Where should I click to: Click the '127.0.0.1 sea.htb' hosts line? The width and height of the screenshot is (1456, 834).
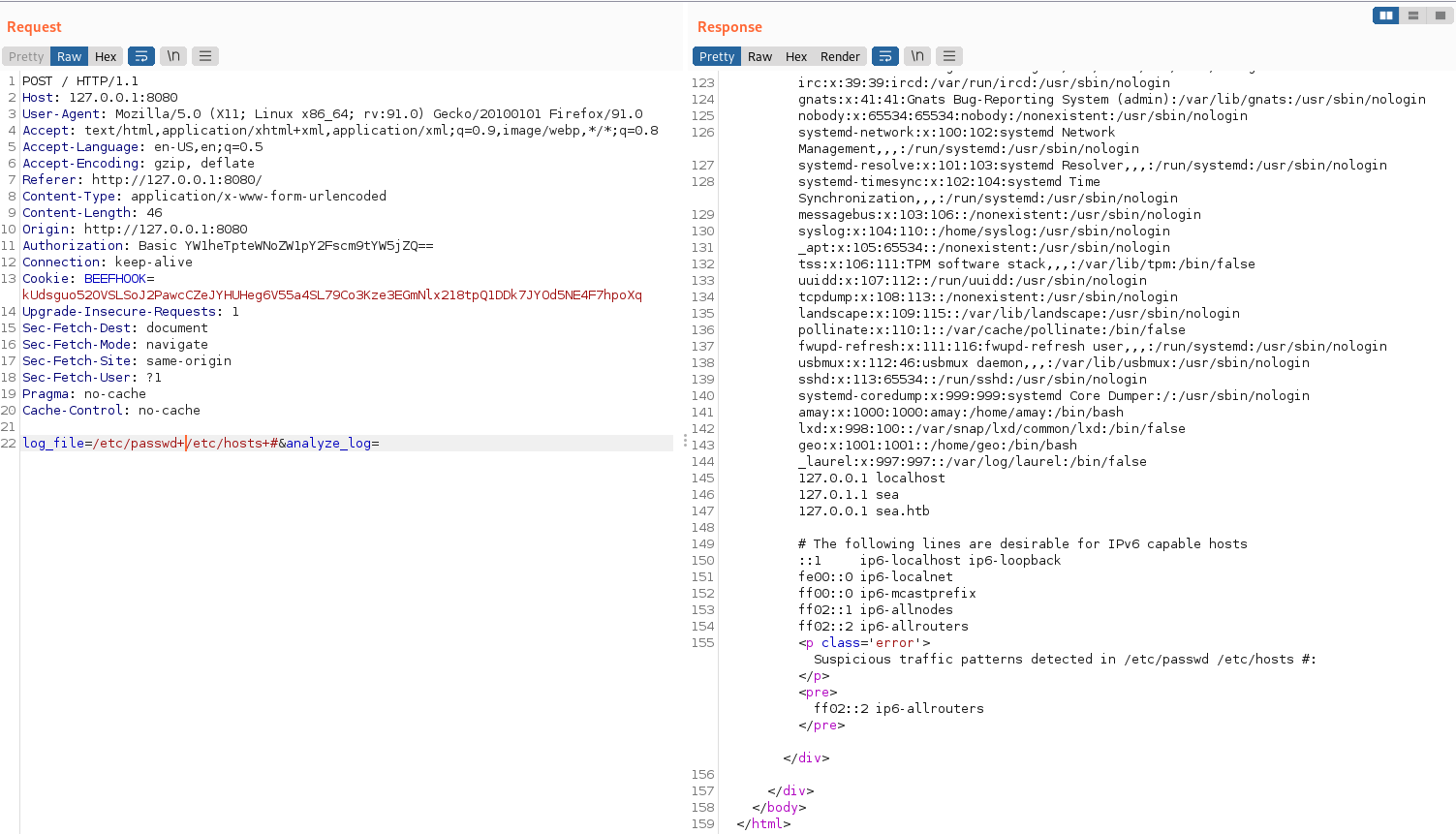(864, 510)
